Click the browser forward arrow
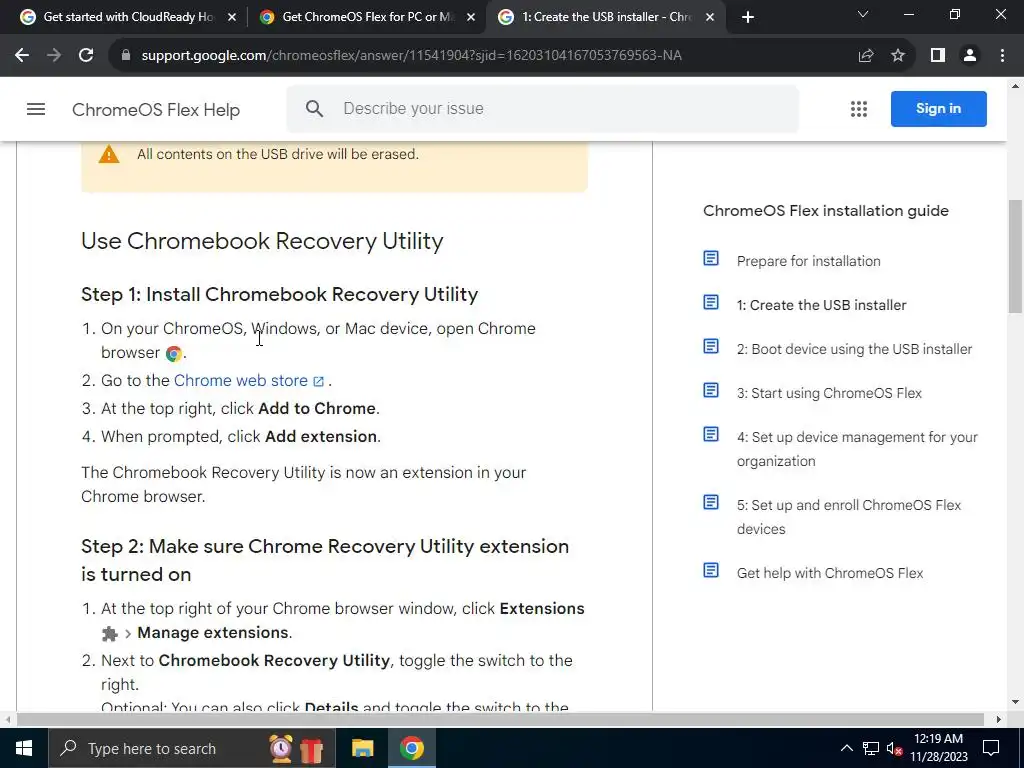Image resolution: width=1024 pixels, height=768 pixels. (54, 56)
